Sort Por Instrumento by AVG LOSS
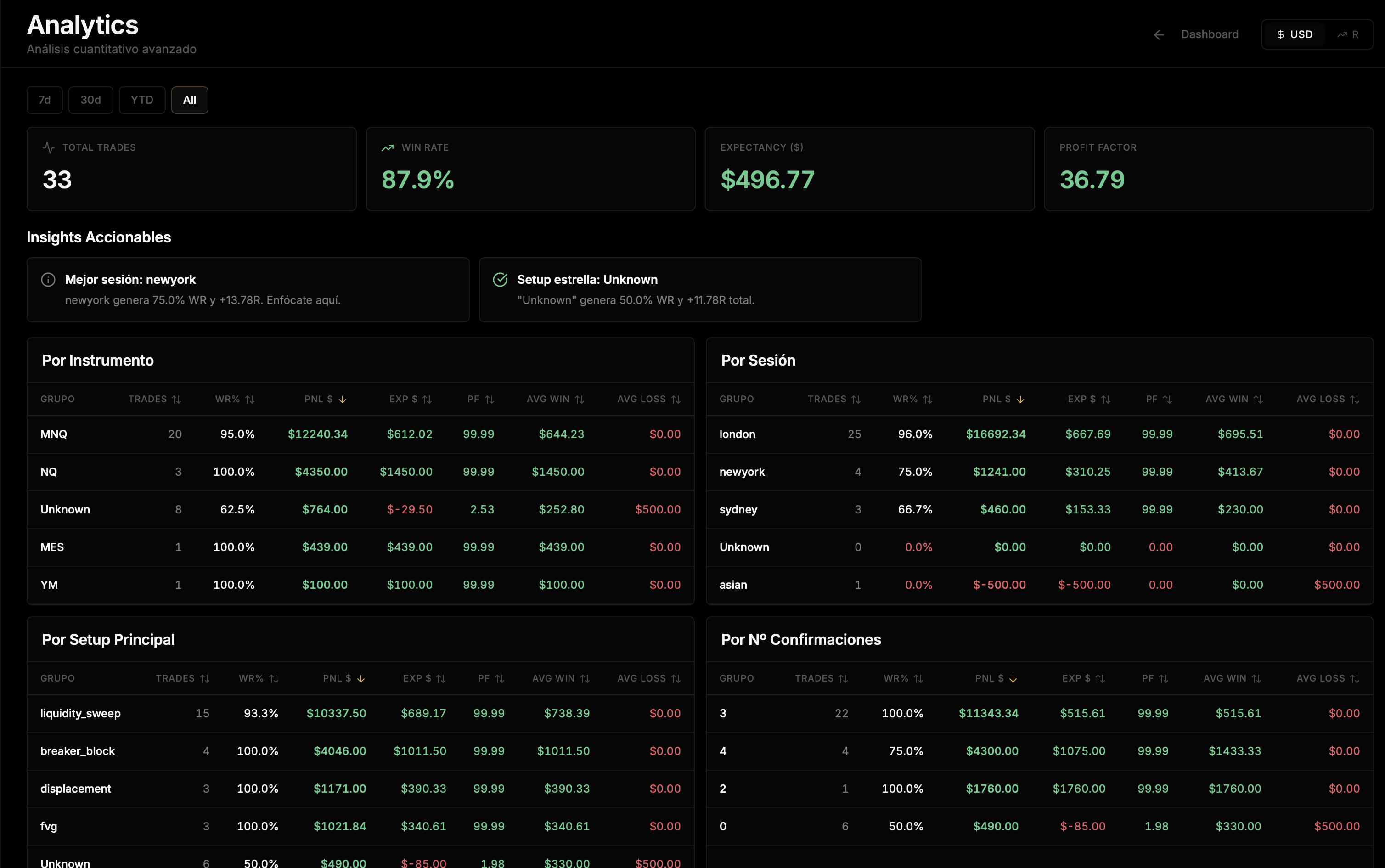This screenshot has height=868, width=1385. 649,399
